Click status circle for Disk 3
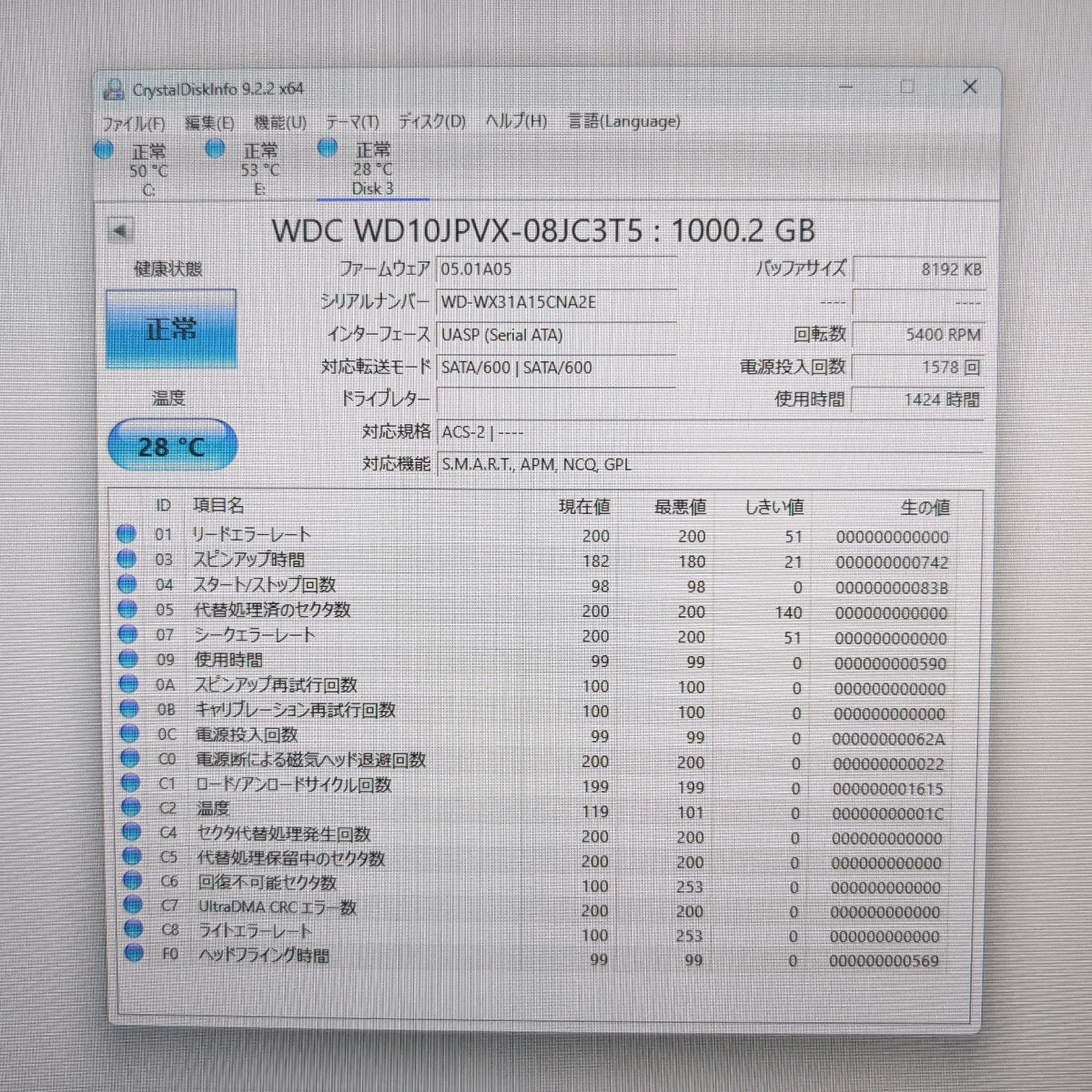The width and height of the screenshot is (1092, 1092). 328,147
